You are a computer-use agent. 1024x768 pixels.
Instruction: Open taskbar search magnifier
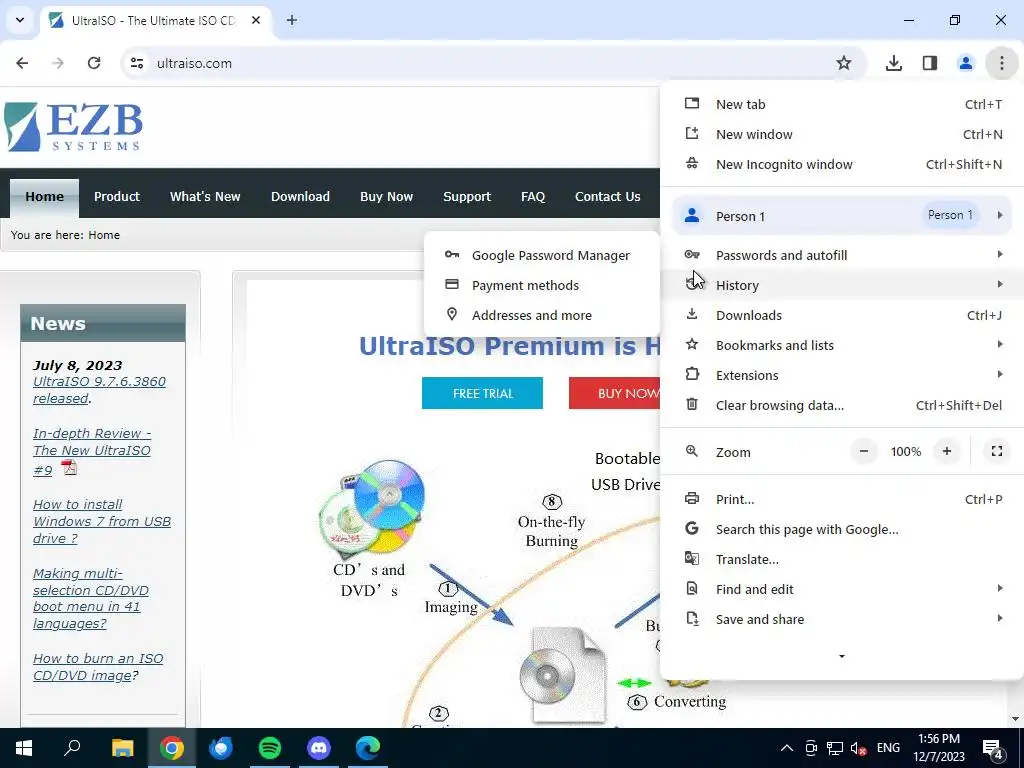[x=72, y=748]
